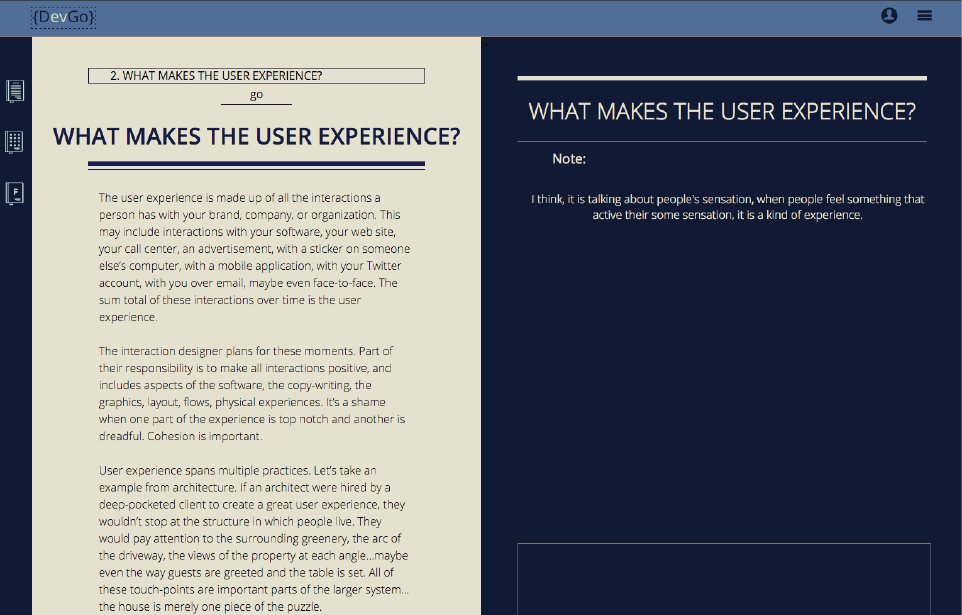The width and height of the screenshot is (962, 615).
Task: Click the grid notebook icon in the sidebar
Action: click(x=15, y=141)
